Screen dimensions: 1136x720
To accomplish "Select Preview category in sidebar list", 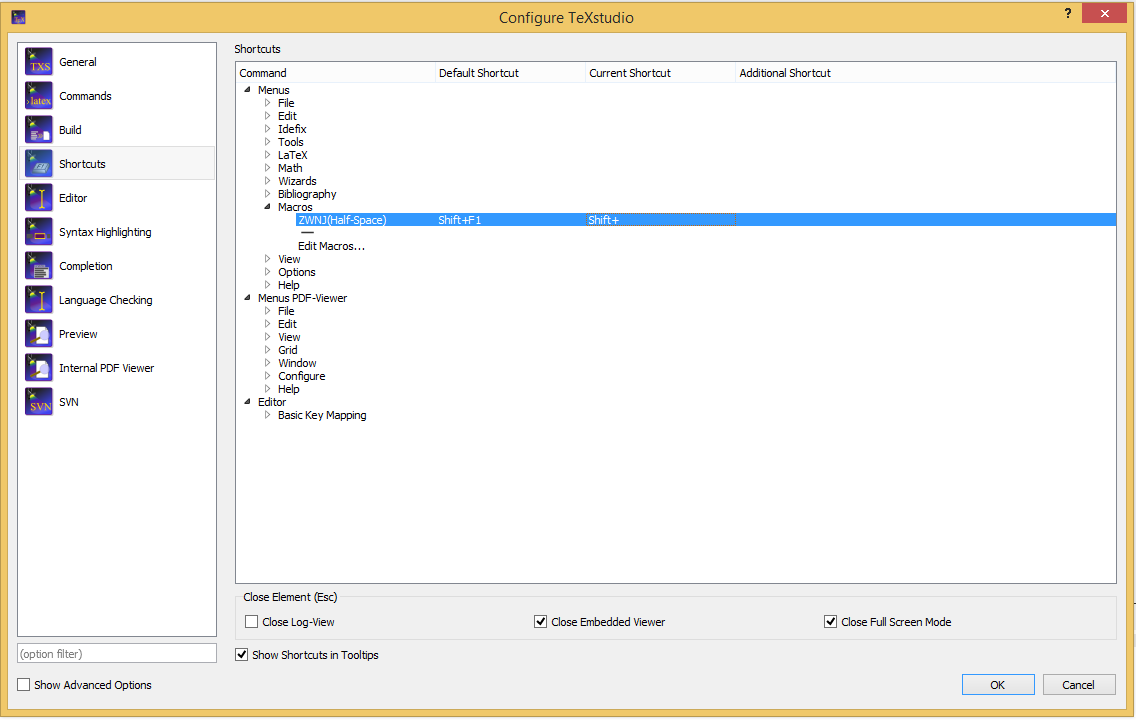I will point(78,334).
